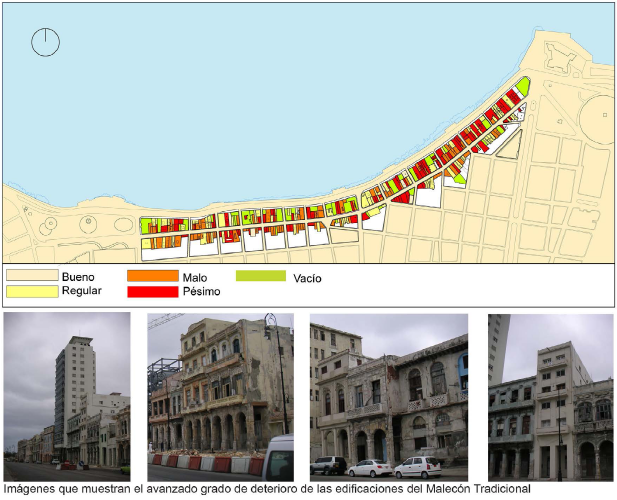Select the Regular yellow legend swatch
The image size is (617, 500).
[32, 291]
